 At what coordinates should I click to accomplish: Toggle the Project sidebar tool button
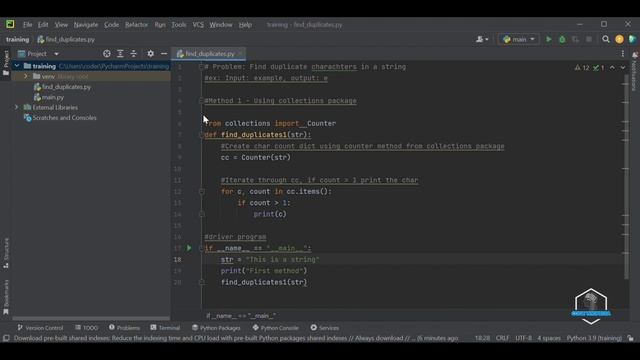[x=6, y=63]
